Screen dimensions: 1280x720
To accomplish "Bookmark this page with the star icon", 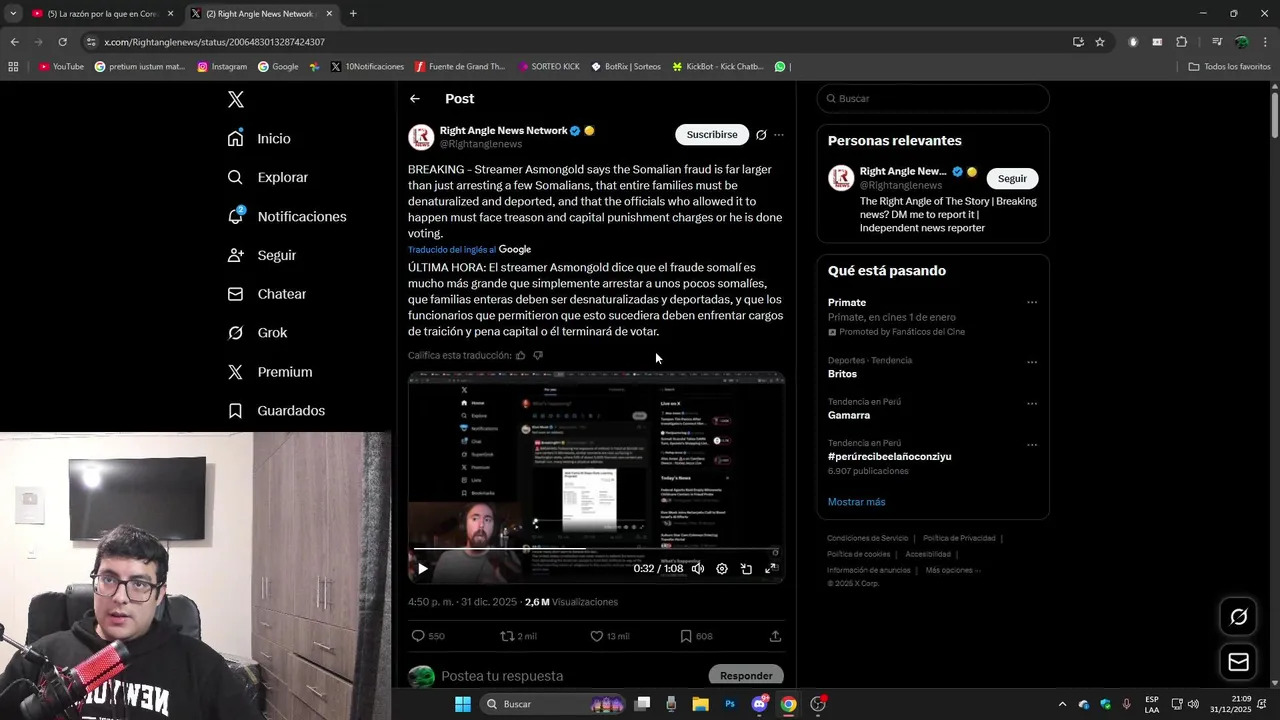I will click(x=1100, y=42).
